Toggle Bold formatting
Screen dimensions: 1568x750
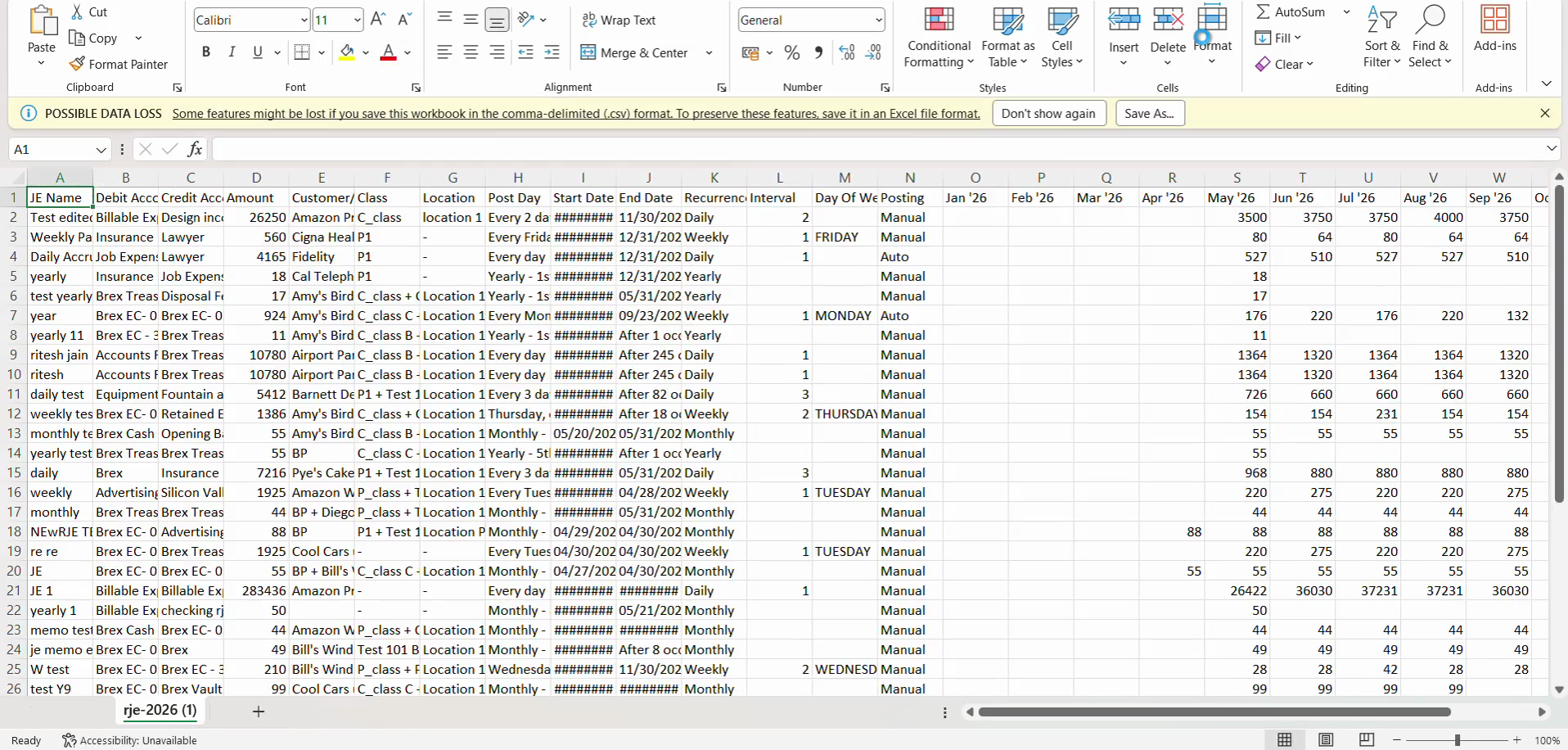click(x=206, y=52)
